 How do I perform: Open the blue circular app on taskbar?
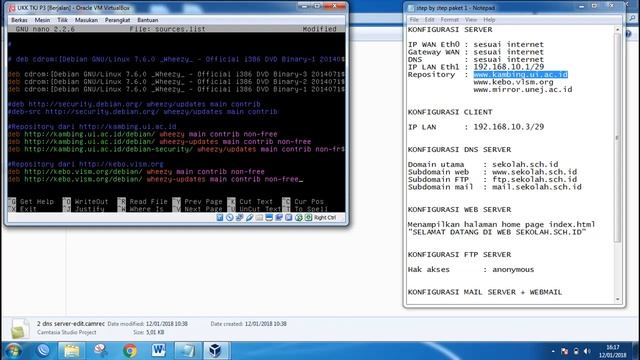click(x=43, y=351)
